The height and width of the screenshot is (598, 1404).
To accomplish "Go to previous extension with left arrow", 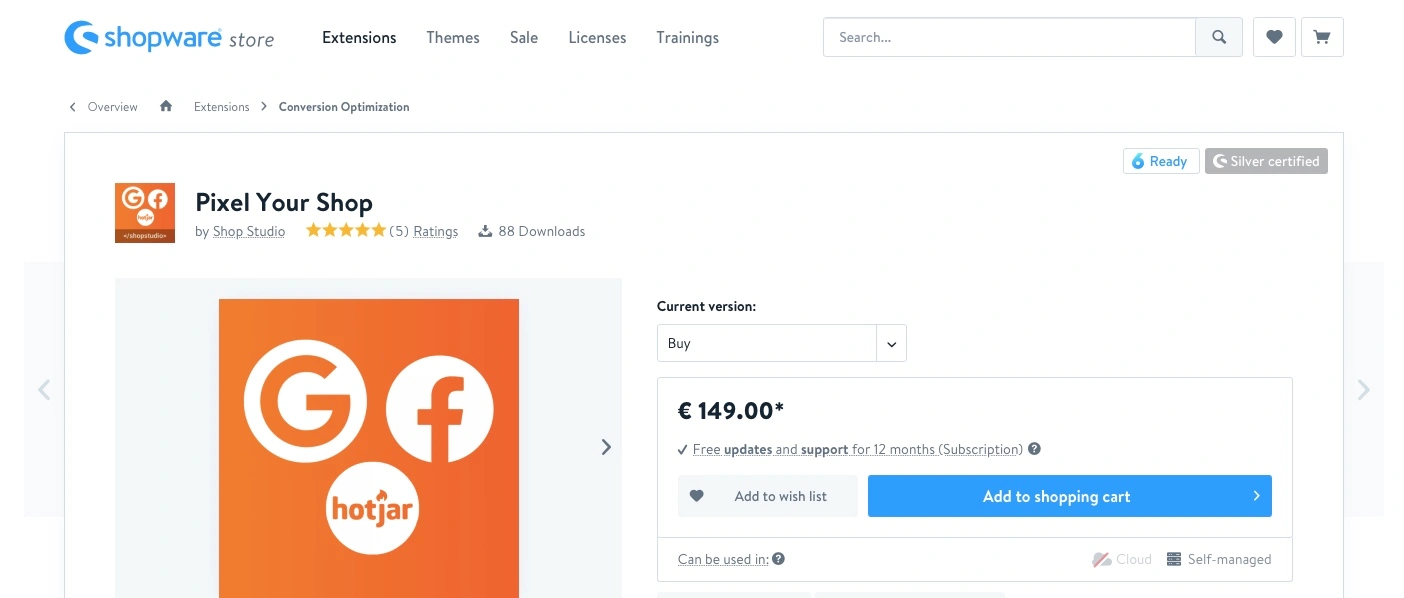I will [x=44, y=390].
